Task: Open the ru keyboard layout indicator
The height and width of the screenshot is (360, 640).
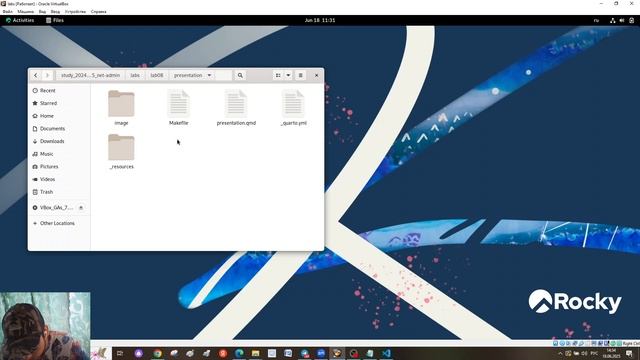Action: pos(596,20)
